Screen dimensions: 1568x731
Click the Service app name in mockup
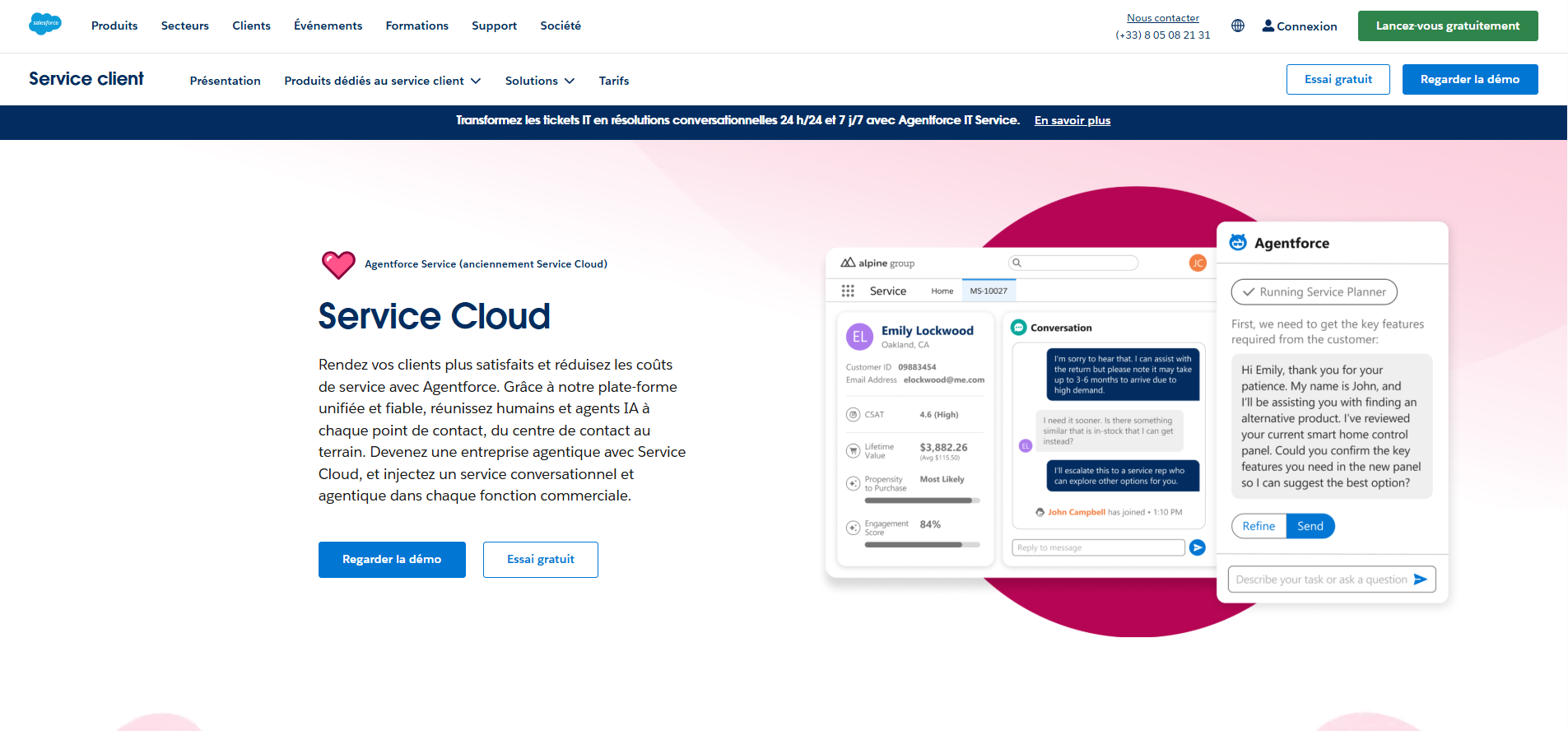pyautogui.click(x=888, y=291)
